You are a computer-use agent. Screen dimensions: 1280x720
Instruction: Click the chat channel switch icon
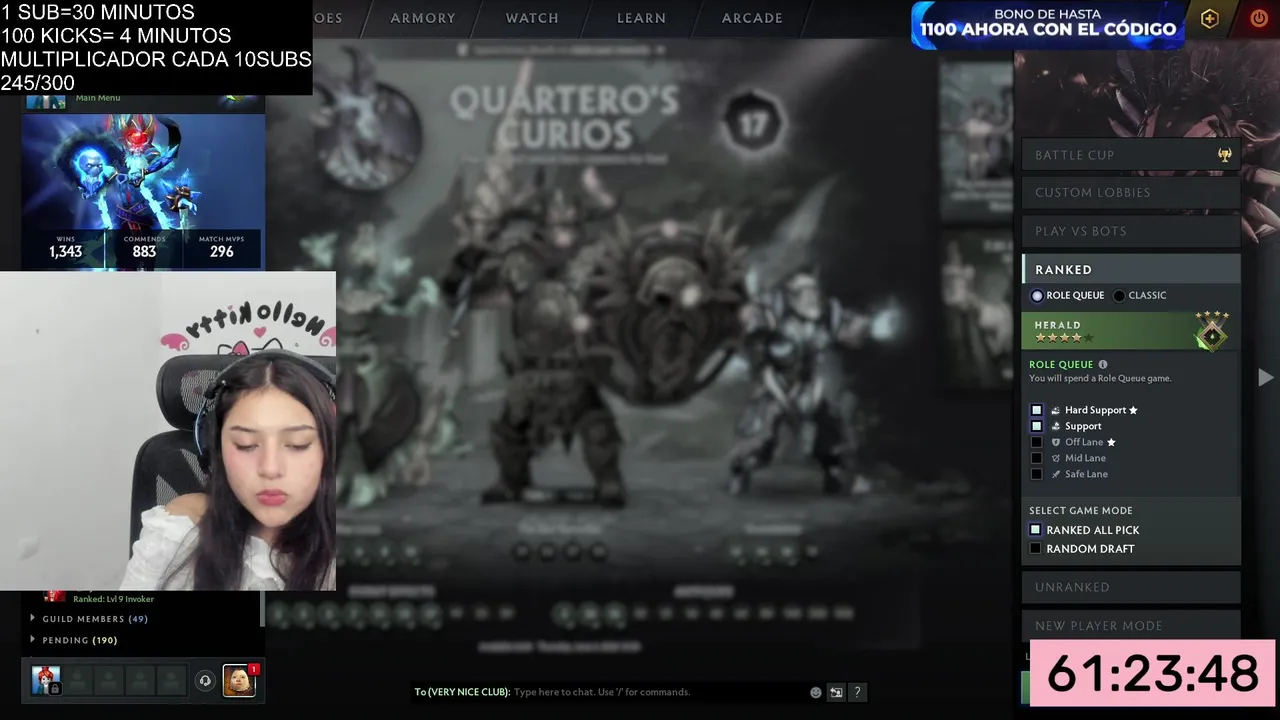coord(836,692)
